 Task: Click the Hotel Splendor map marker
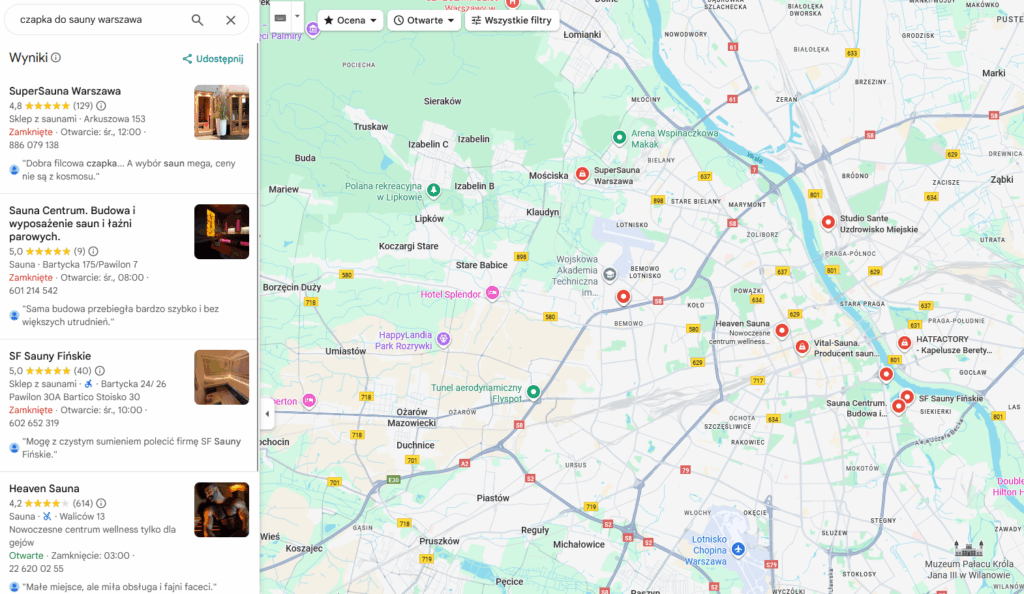tap(491, 293)
